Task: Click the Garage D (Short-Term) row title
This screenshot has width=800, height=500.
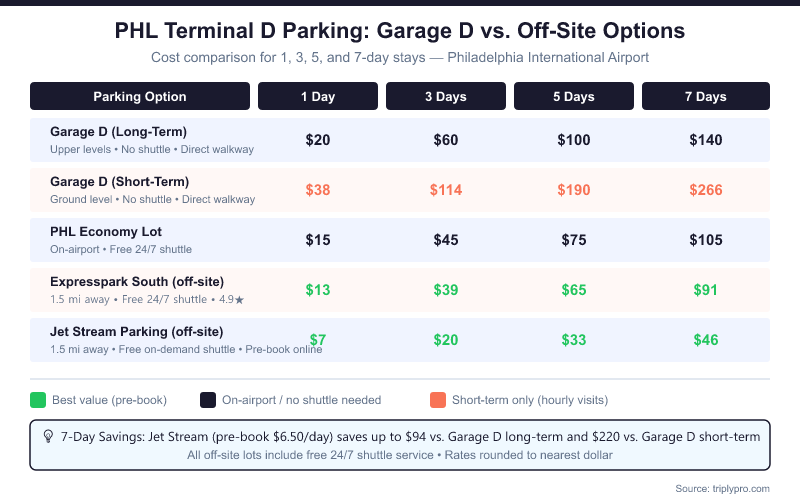Action: (119, 182)
